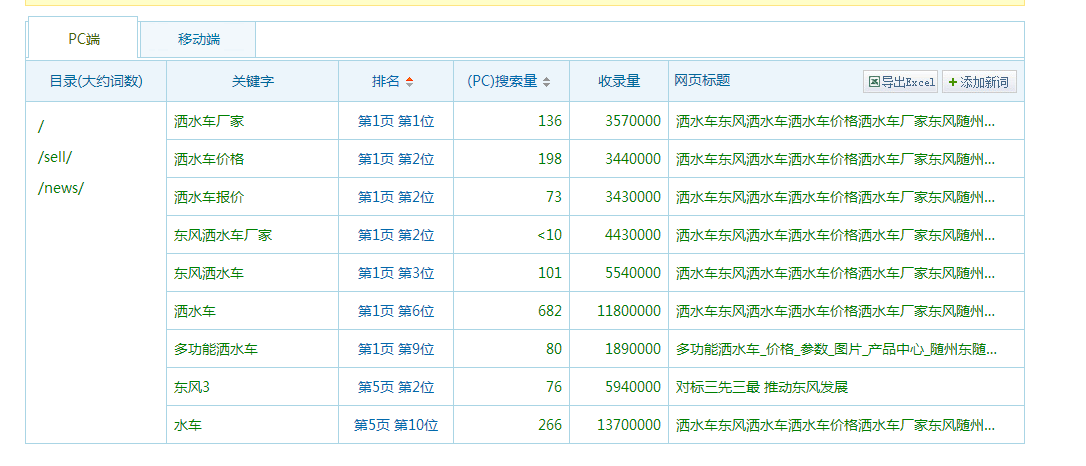1086x466 pixels.
Task: Click the 收录量 column header
Action: coord(619,81)
